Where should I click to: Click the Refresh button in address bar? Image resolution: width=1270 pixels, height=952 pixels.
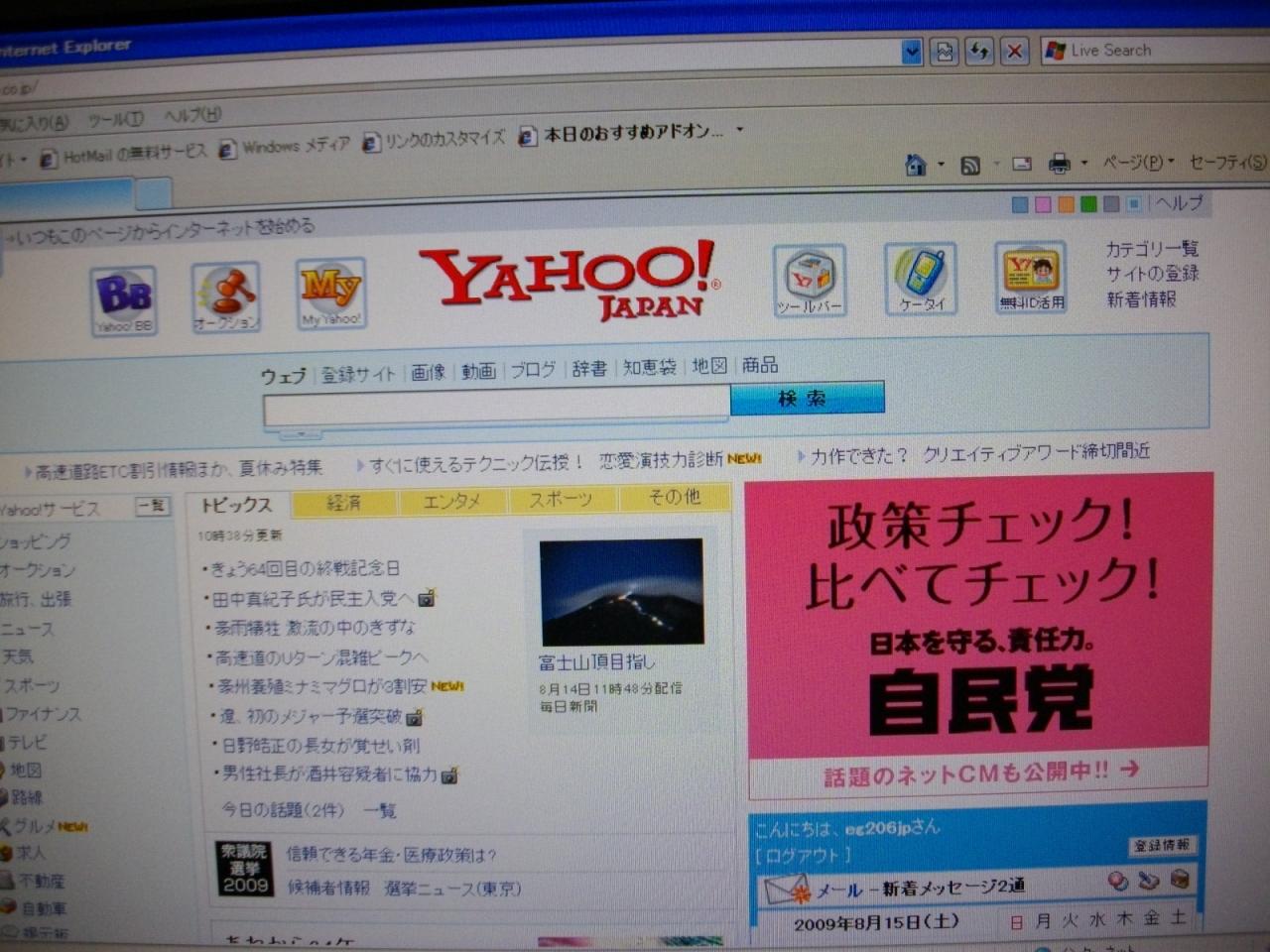click(978, 52)
